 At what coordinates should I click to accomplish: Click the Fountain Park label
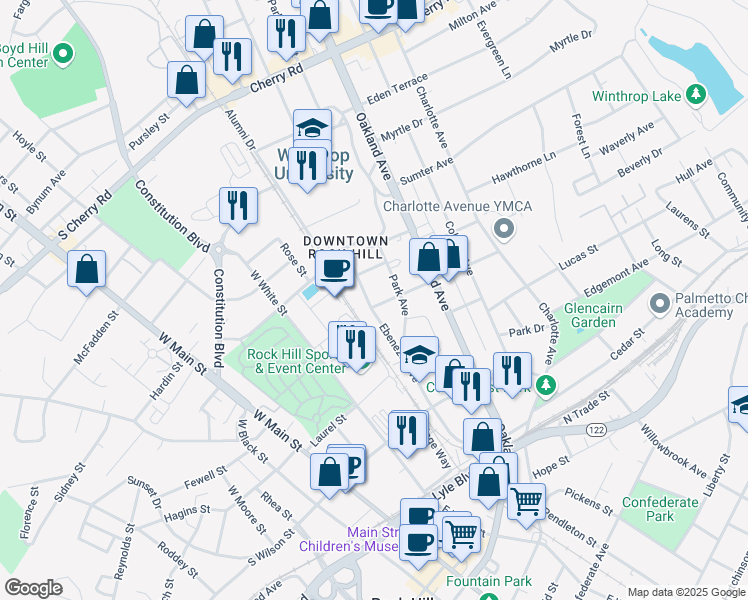(x=488, y=581)
